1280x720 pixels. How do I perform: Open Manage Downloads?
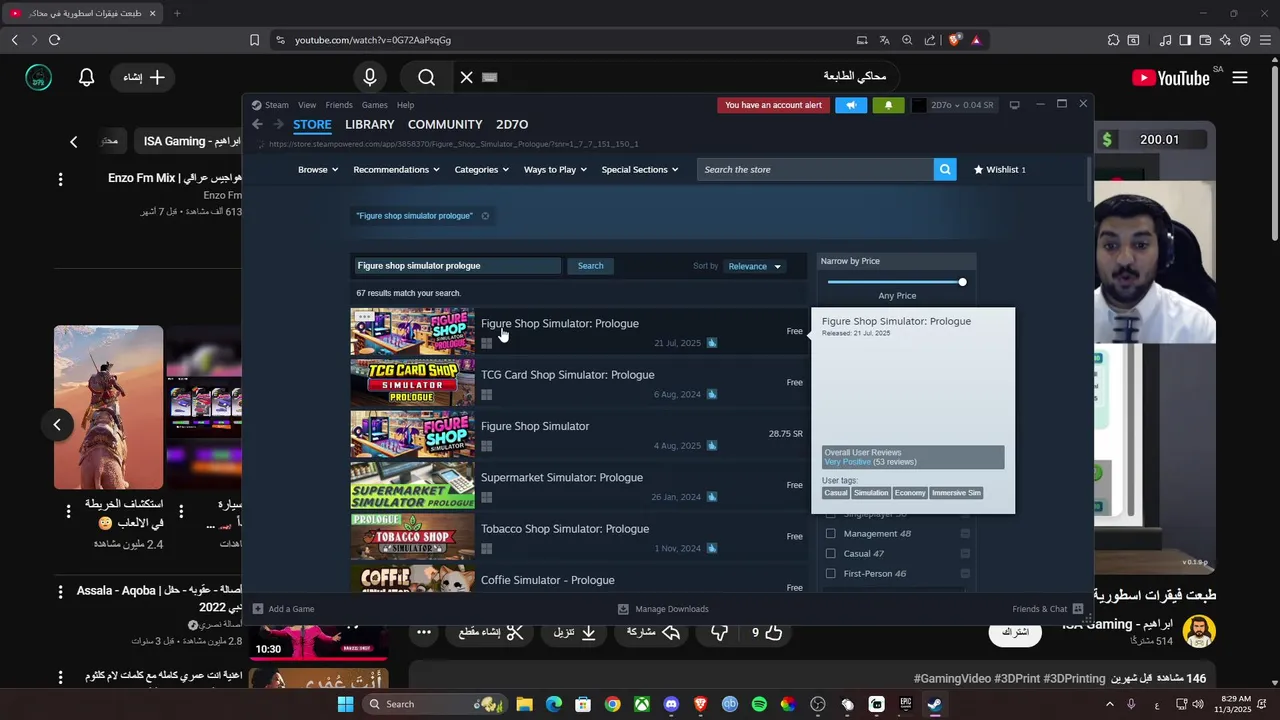pos(663,609)
